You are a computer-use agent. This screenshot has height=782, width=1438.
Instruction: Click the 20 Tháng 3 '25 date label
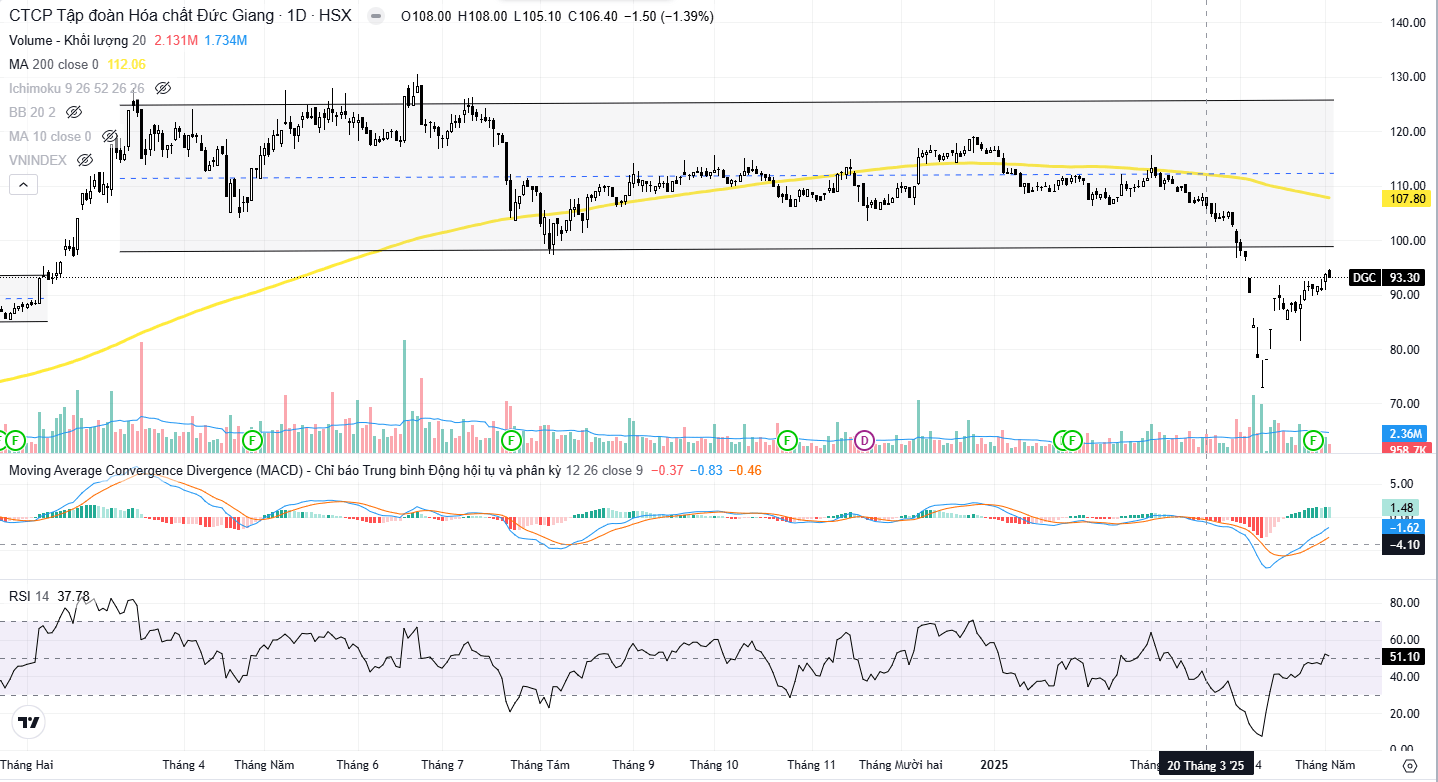click(x=1206, y=765)
